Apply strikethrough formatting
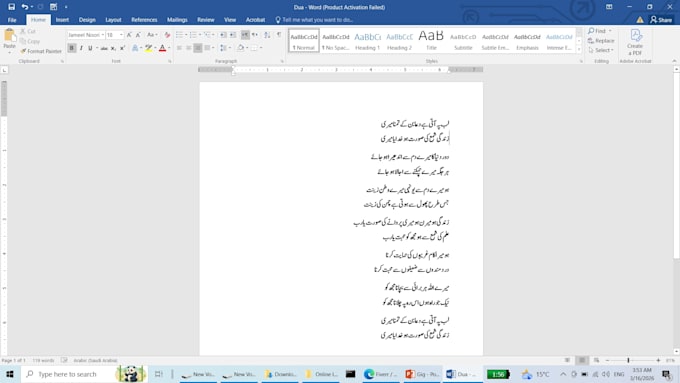This screenshot has height=383, width=680. coord(104,48)
